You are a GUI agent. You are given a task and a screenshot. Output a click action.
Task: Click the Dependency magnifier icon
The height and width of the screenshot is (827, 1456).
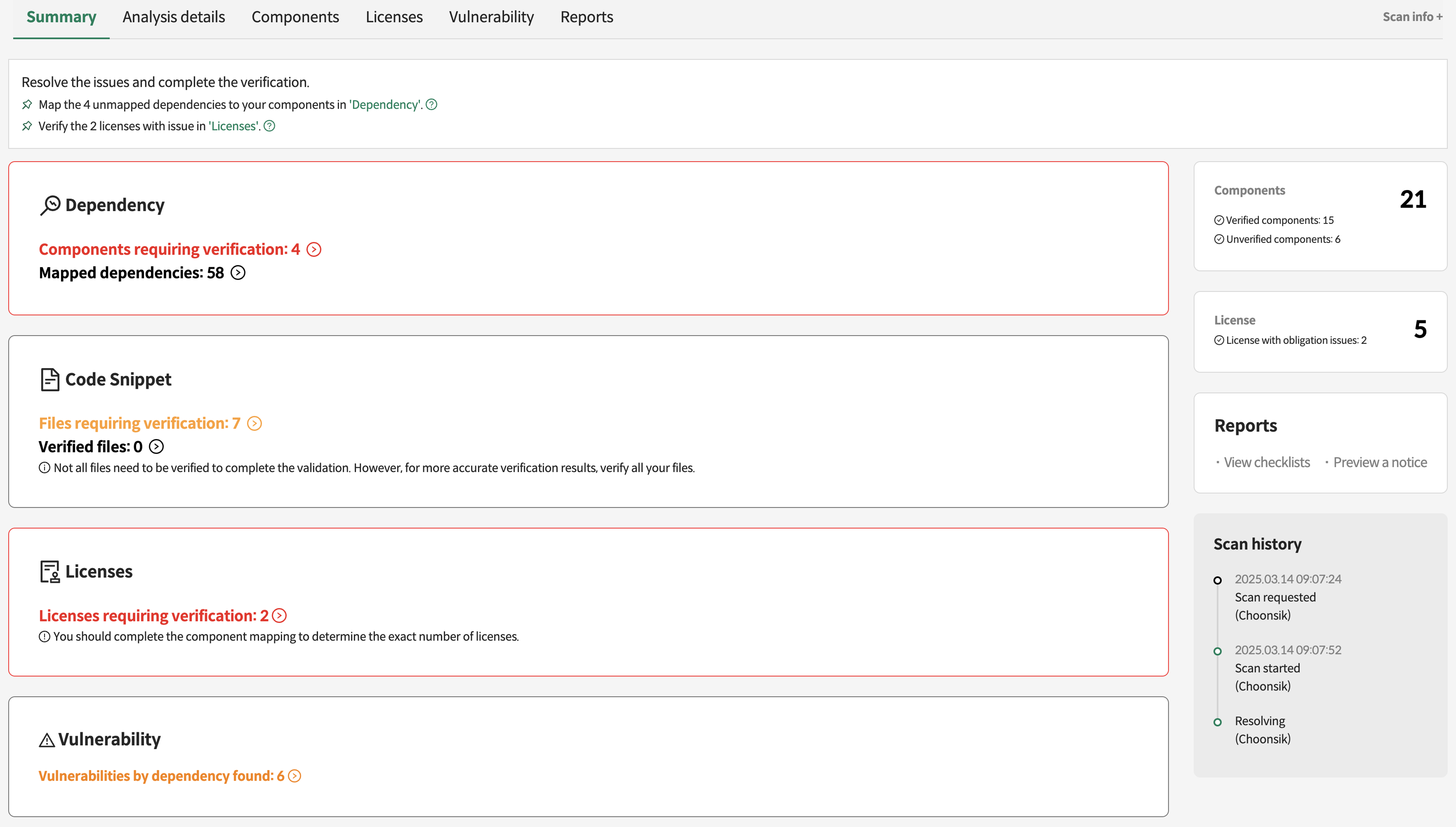(50, 205)
